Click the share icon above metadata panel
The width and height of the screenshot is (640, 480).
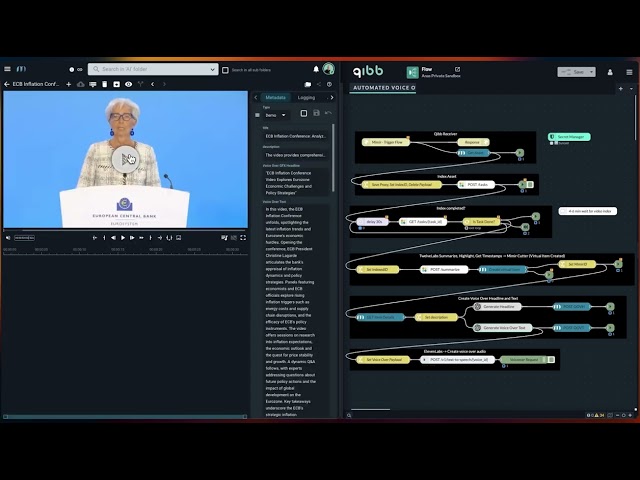coord(319,84)
